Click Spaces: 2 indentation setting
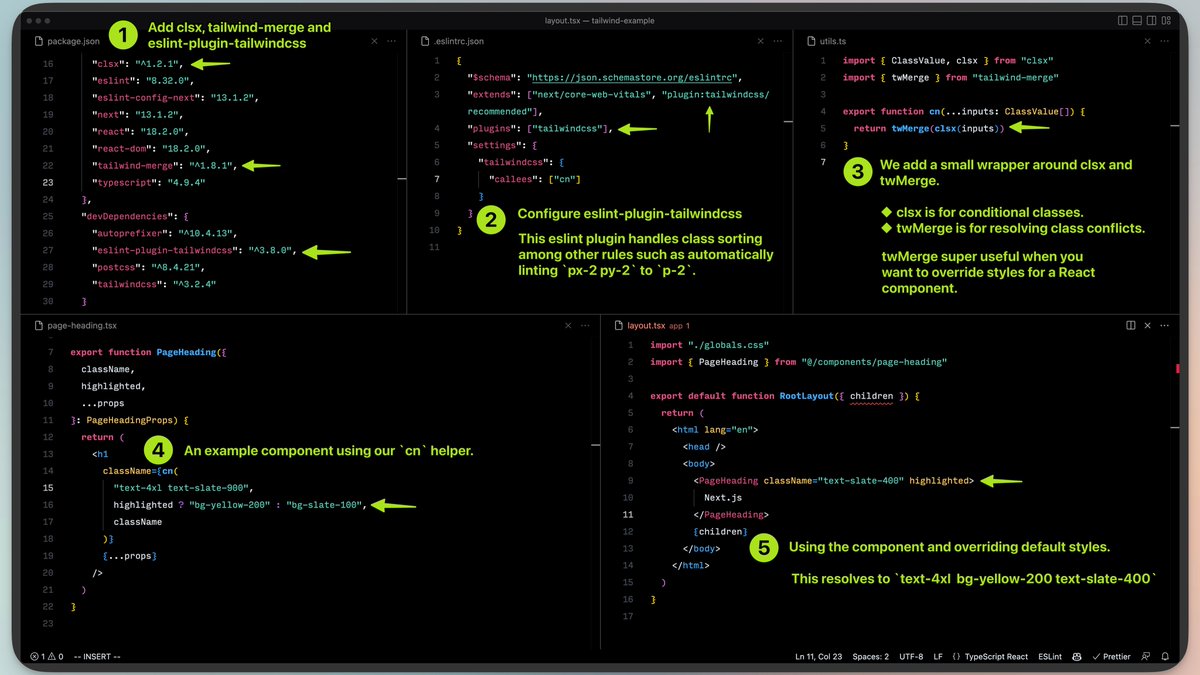The height and width of the screenshot is (675, 1200). (x=870, y=657)
